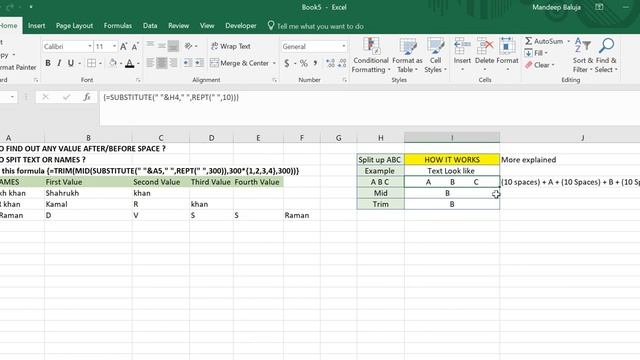Open the Font Color dropdown arrow
Image resolution: width=640 pixels, height=360 pixels.
click(x=138, y=63)
